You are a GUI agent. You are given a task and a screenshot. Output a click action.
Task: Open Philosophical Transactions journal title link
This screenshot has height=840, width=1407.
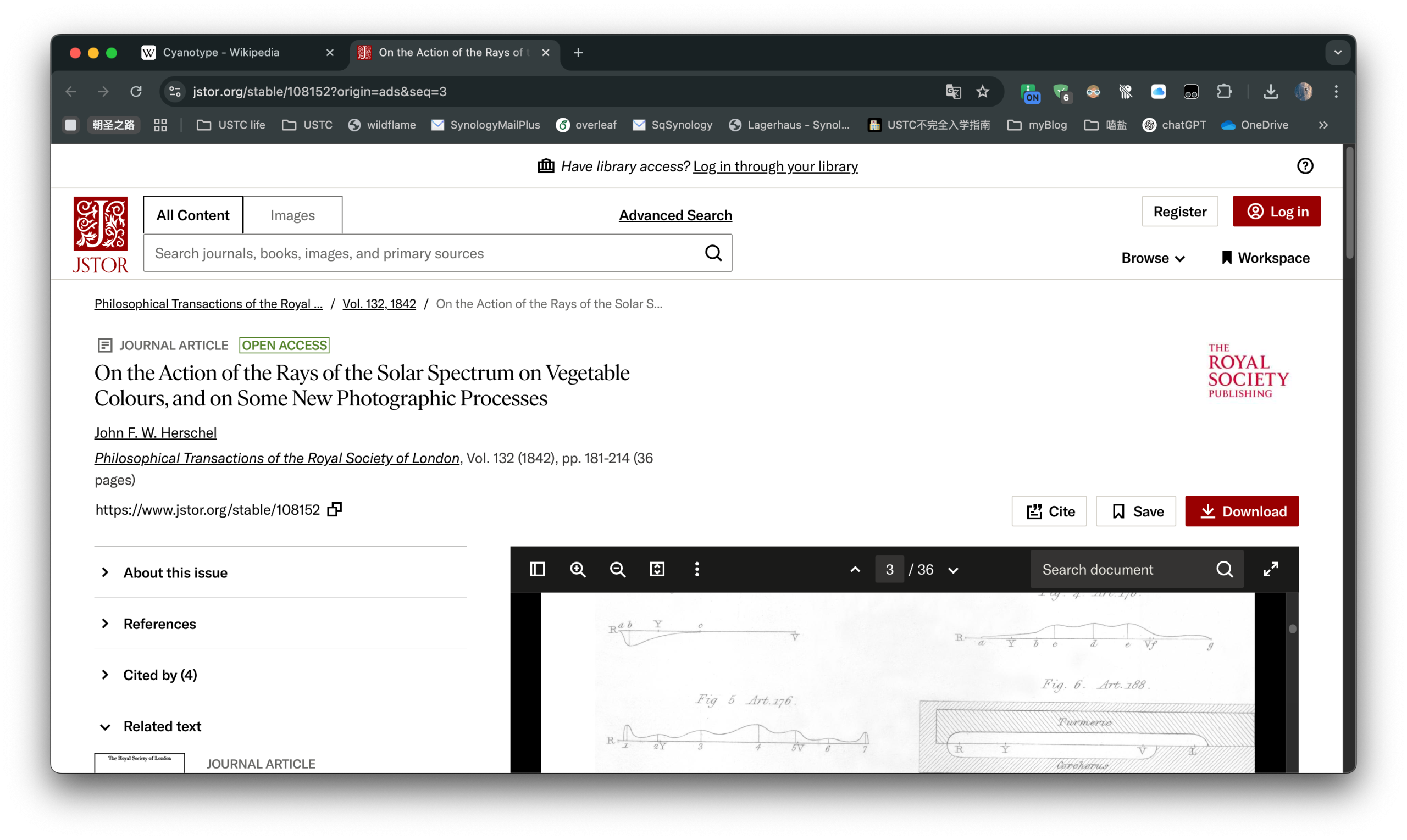coord(277,458)
